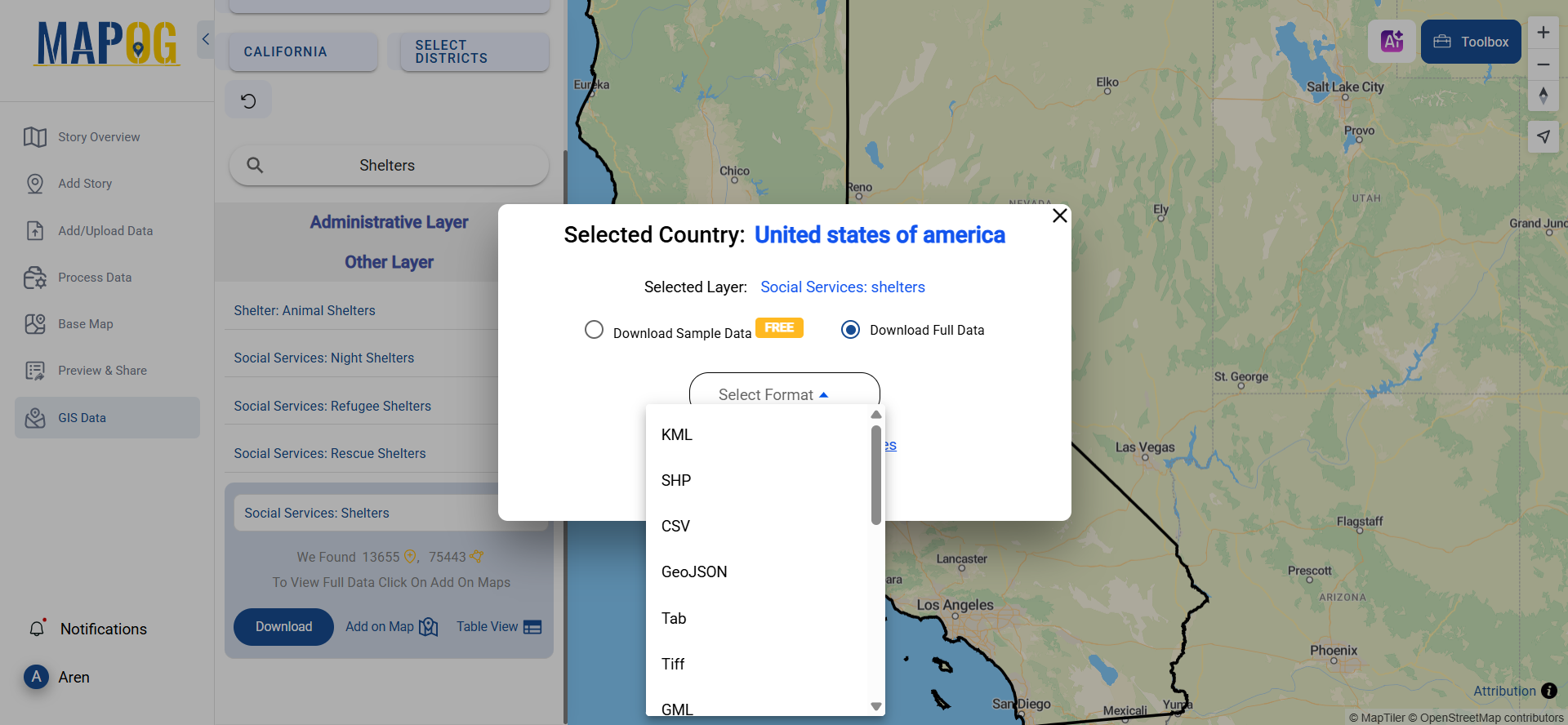Click the Download button for Shelters
This screenshot has height=725, width=1568.
coord(283,626)
